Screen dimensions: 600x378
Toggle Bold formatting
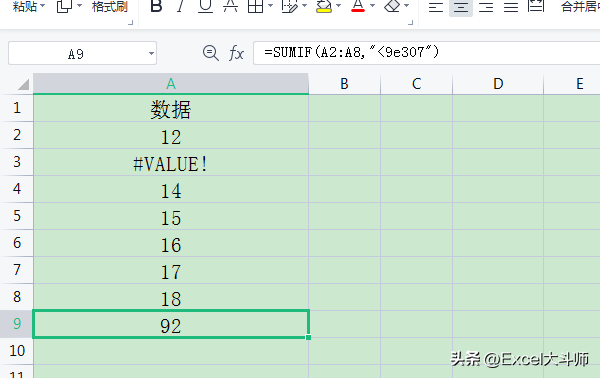coord(156,6)
